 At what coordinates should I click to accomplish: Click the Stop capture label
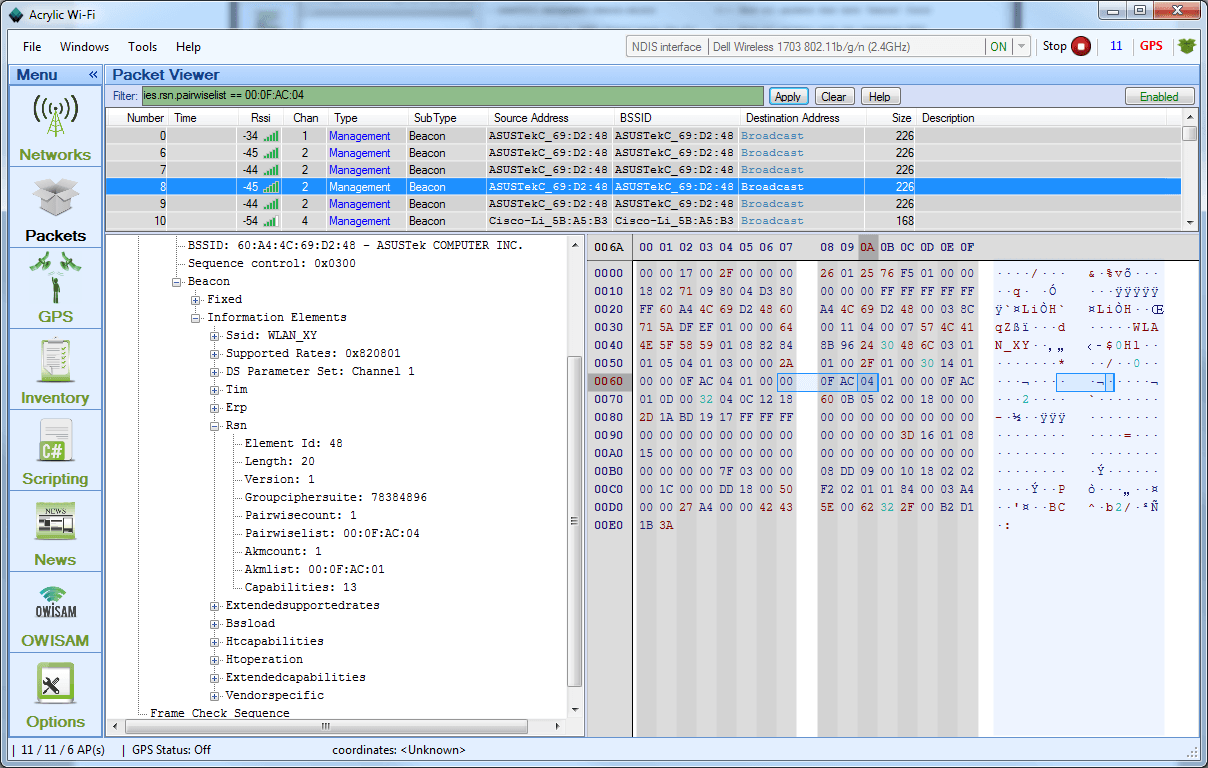point(1055,46)
